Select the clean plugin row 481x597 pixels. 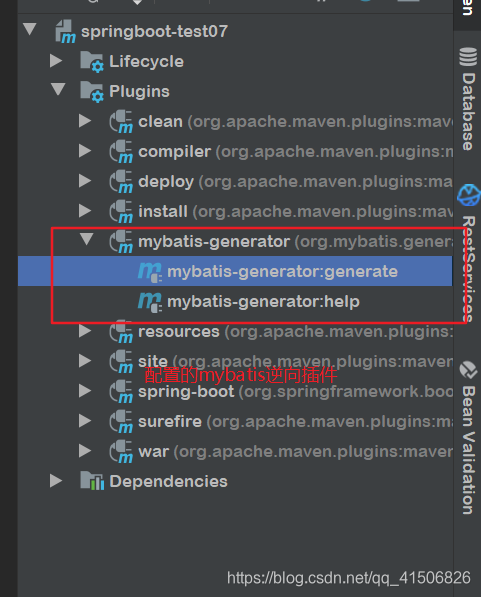(236, 122)
